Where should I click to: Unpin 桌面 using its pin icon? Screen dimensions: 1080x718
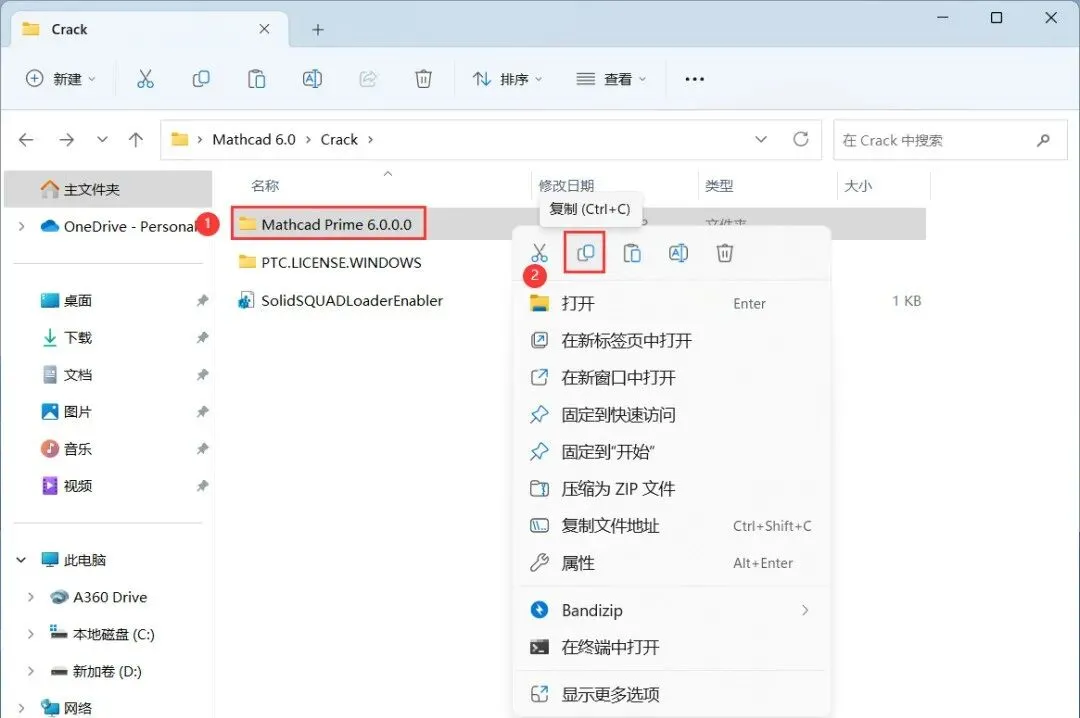coord(202,300)
